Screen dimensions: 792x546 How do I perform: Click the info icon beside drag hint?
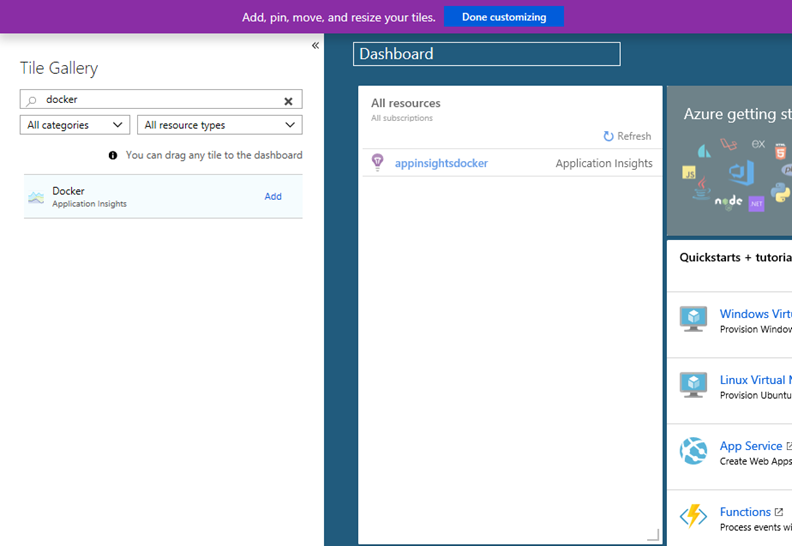tap(113, 155)
